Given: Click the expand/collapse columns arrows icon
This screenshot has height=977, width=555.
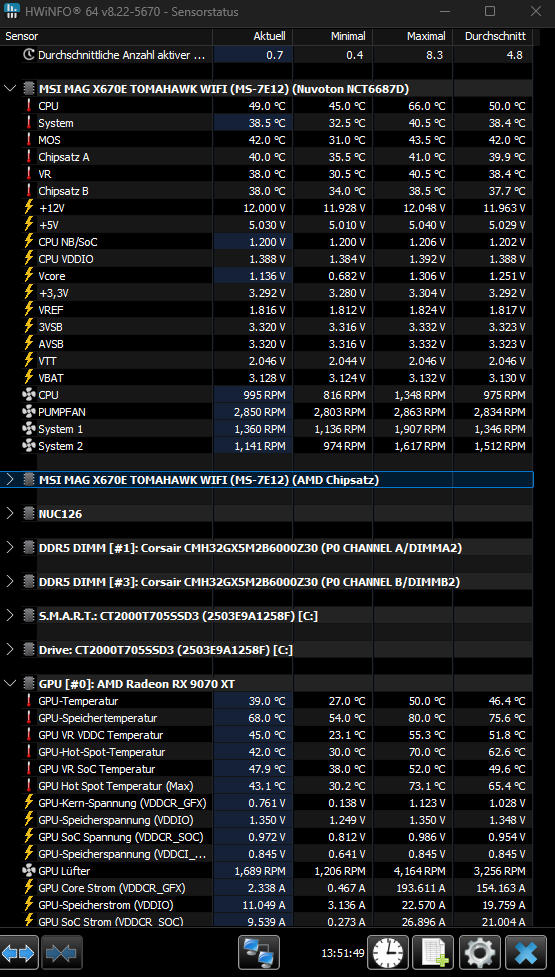Looking at the screenshot, I should pos(19,952).
